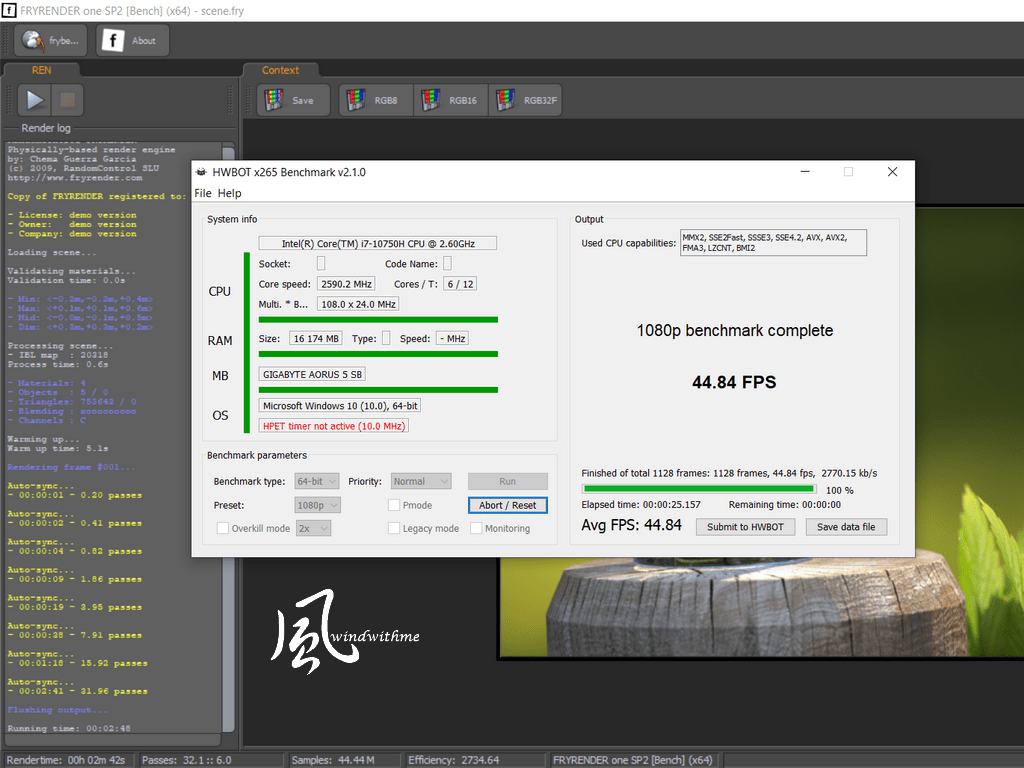Click the RAM size 16 174 MB field
The height and width of the screenshot is (768, 1024).
click(x=316, y=338)
